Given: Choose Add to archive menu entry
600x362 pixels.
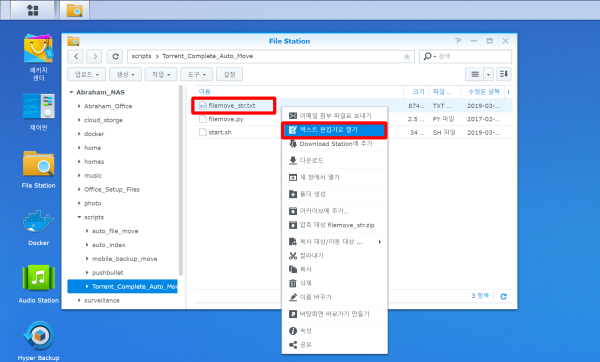Looking at the screenshot, I should [335, 211].
